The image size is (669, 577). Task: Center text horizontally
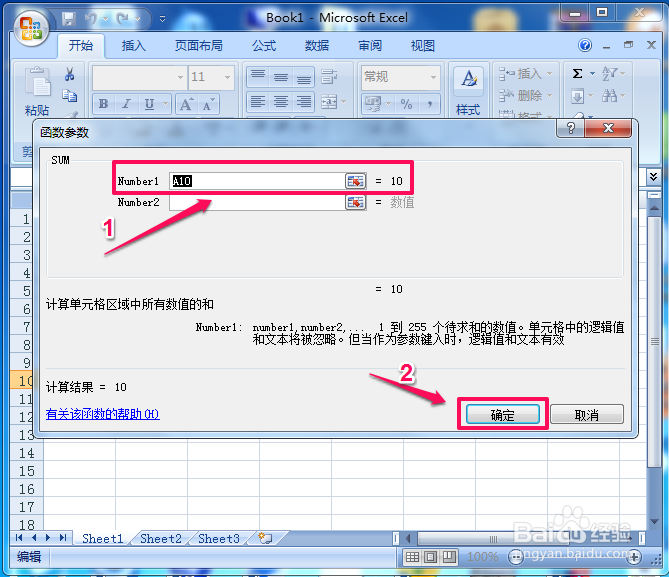(x=281, y=102)
